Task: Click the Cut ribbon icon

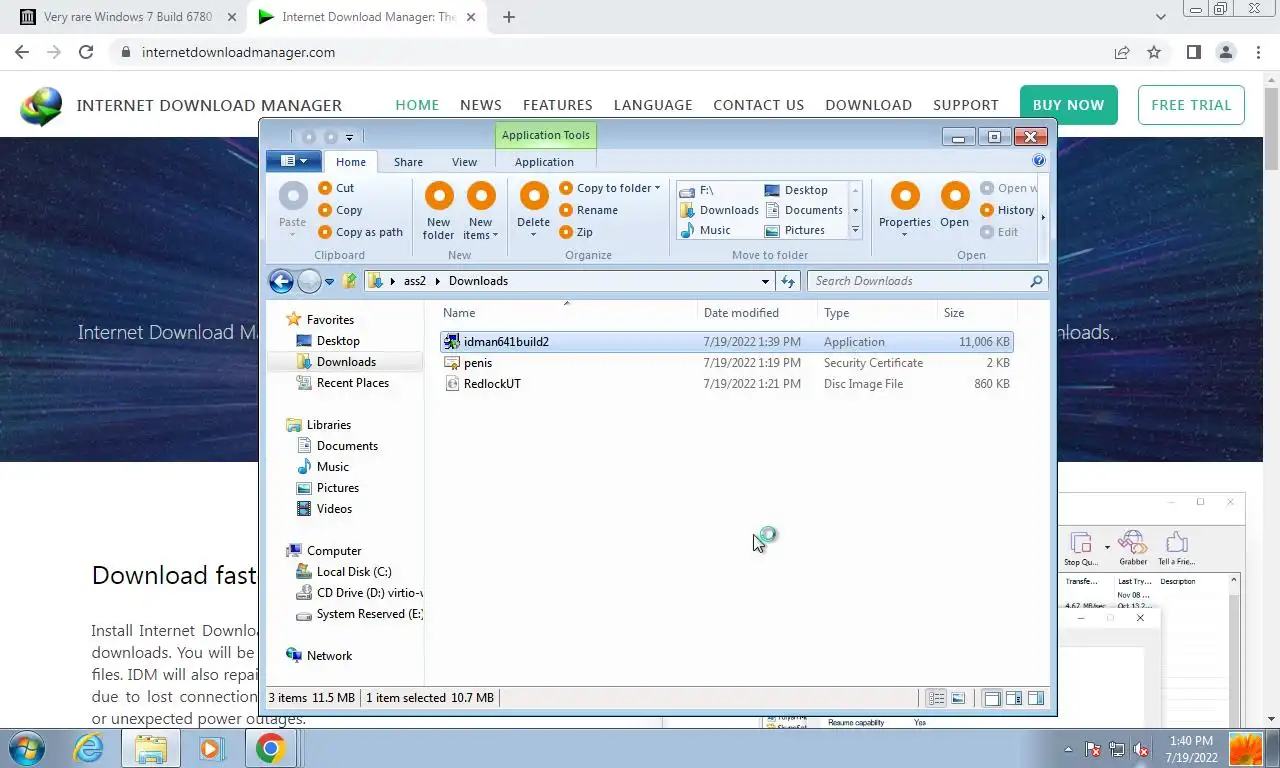Action: coord(325,188)
